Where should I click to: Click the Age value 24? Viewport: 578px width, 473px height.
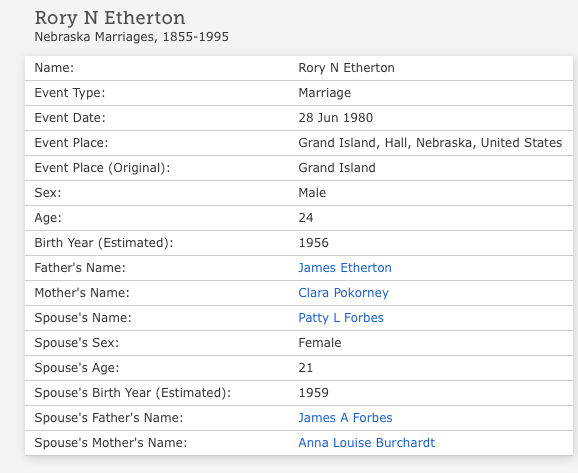pyautogui.click(x=306, y=218)
